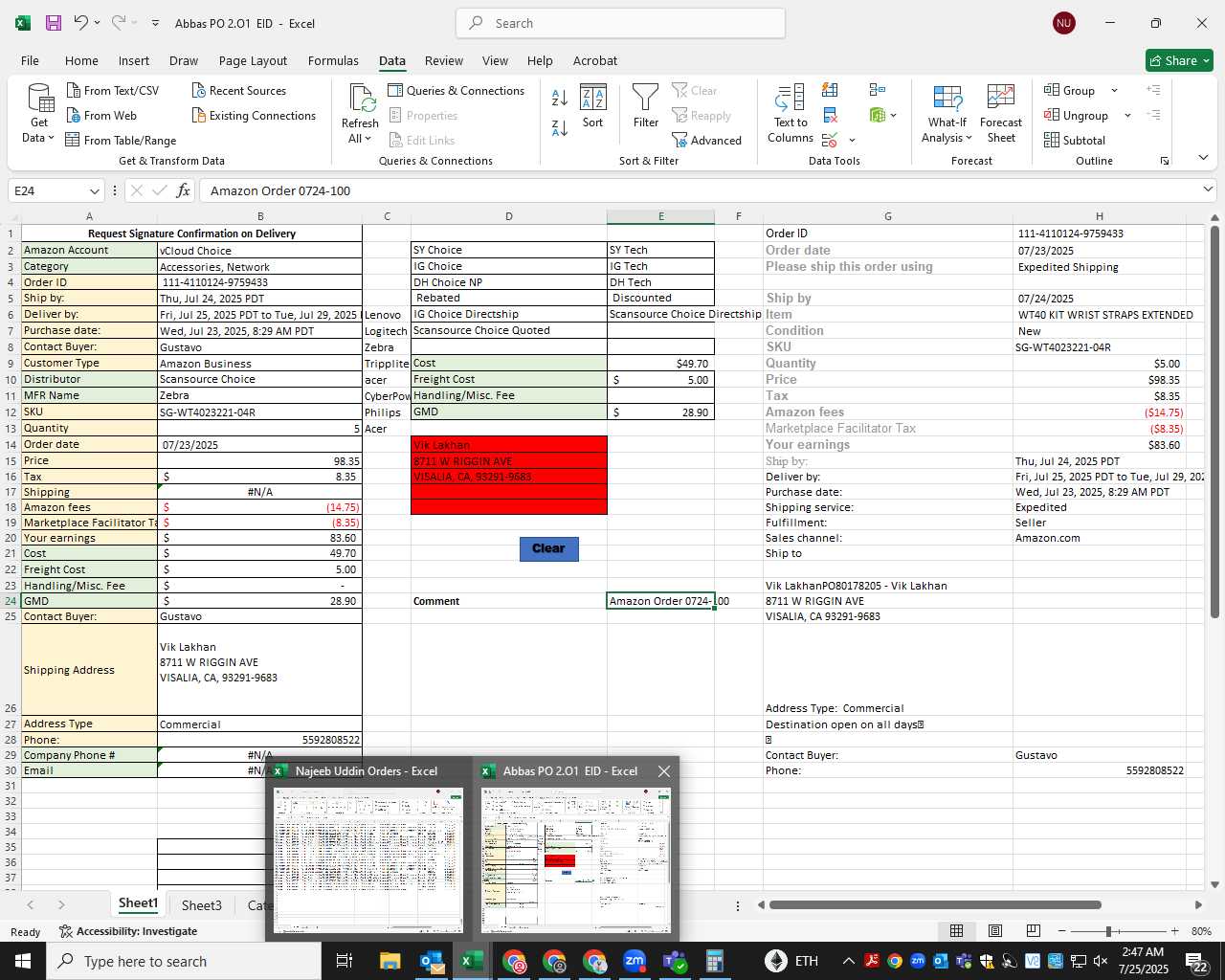Open Accessibility: Investigate in status bar
Screen dimensions: 1225x980
[x=128, y=931]
